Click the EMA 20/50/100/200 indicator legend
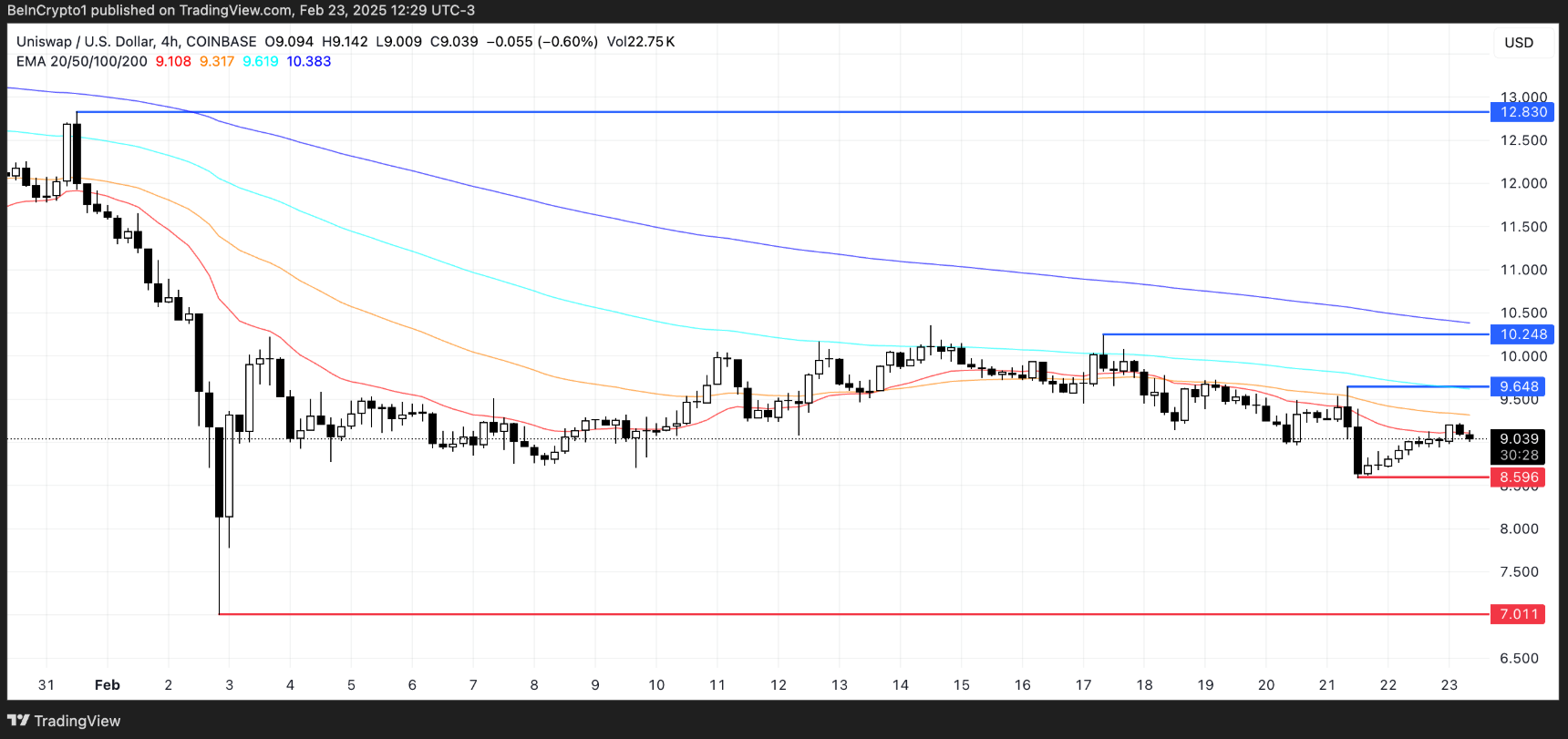This screenshot has height=739, width=1568. pyautogui.click(x=81, y=62)
